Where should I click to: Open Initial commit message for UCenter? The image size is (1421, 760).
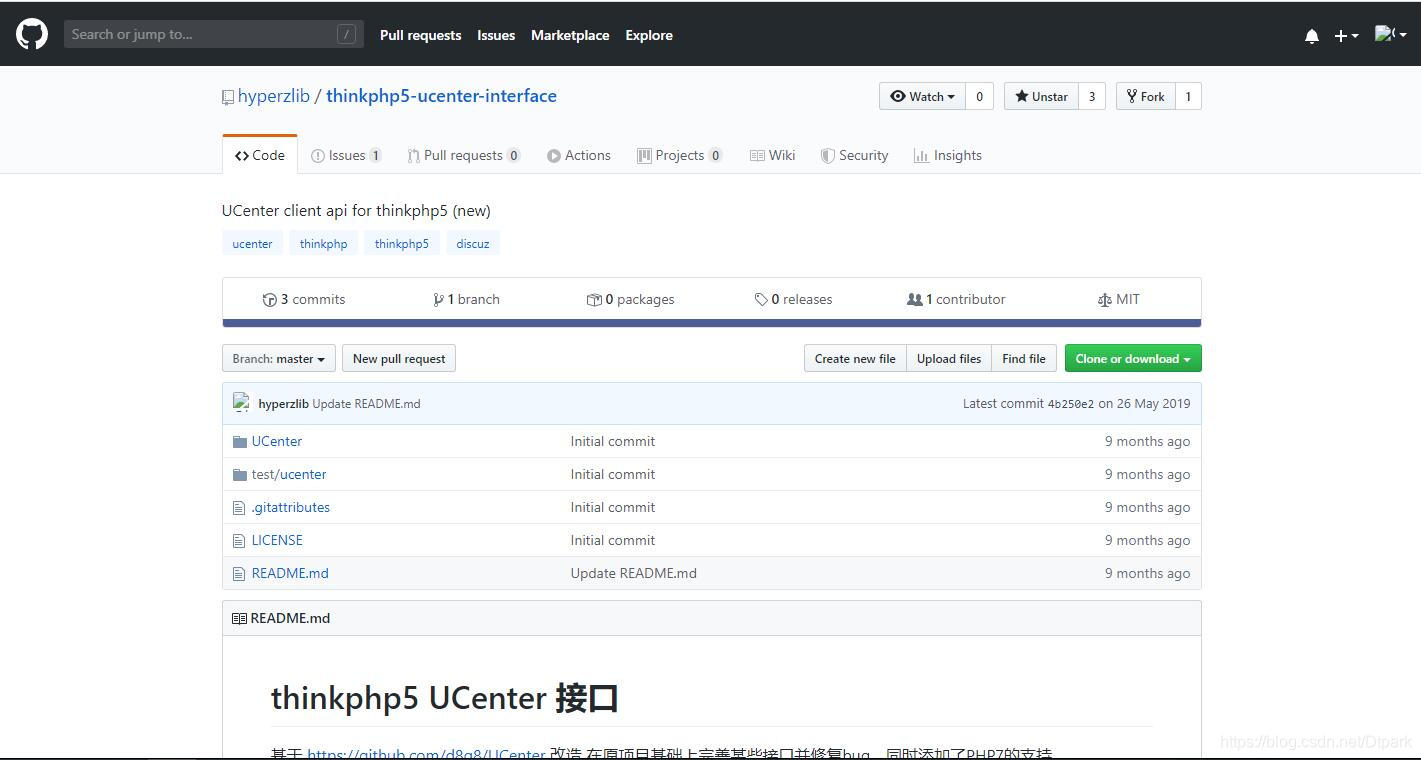click(x=613, y=441)
